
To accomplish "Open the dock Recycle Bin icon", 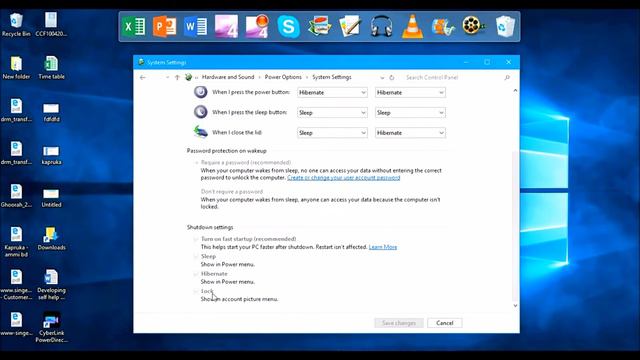I will tap(505, 27).
